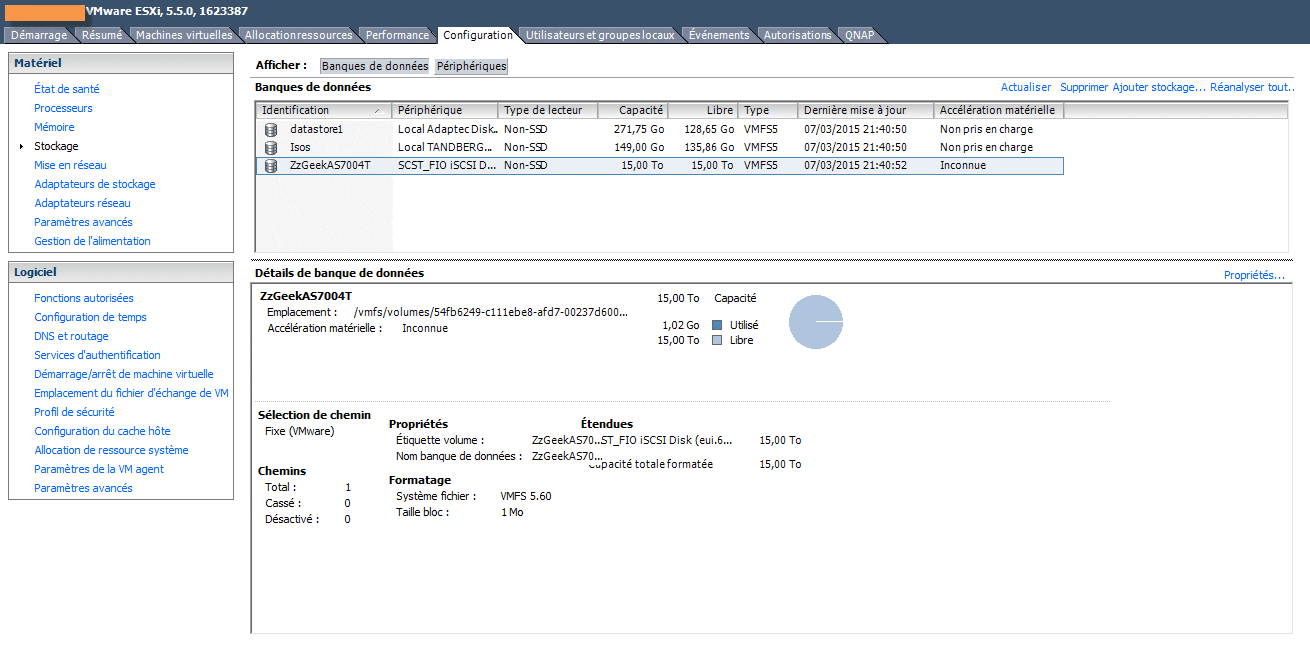The image size is (1310, 655).
Task: Select the datastore1 row name
Action: coord(316,129)
